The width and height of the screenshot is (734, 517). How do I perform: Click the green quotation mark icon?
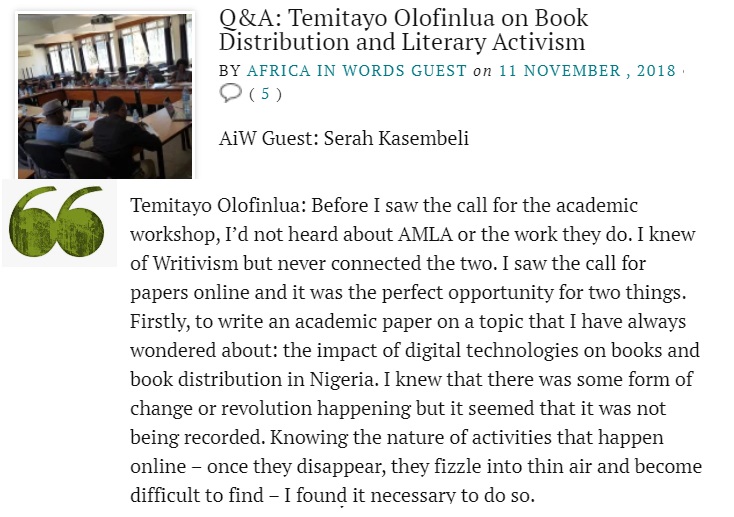[59, 222]
